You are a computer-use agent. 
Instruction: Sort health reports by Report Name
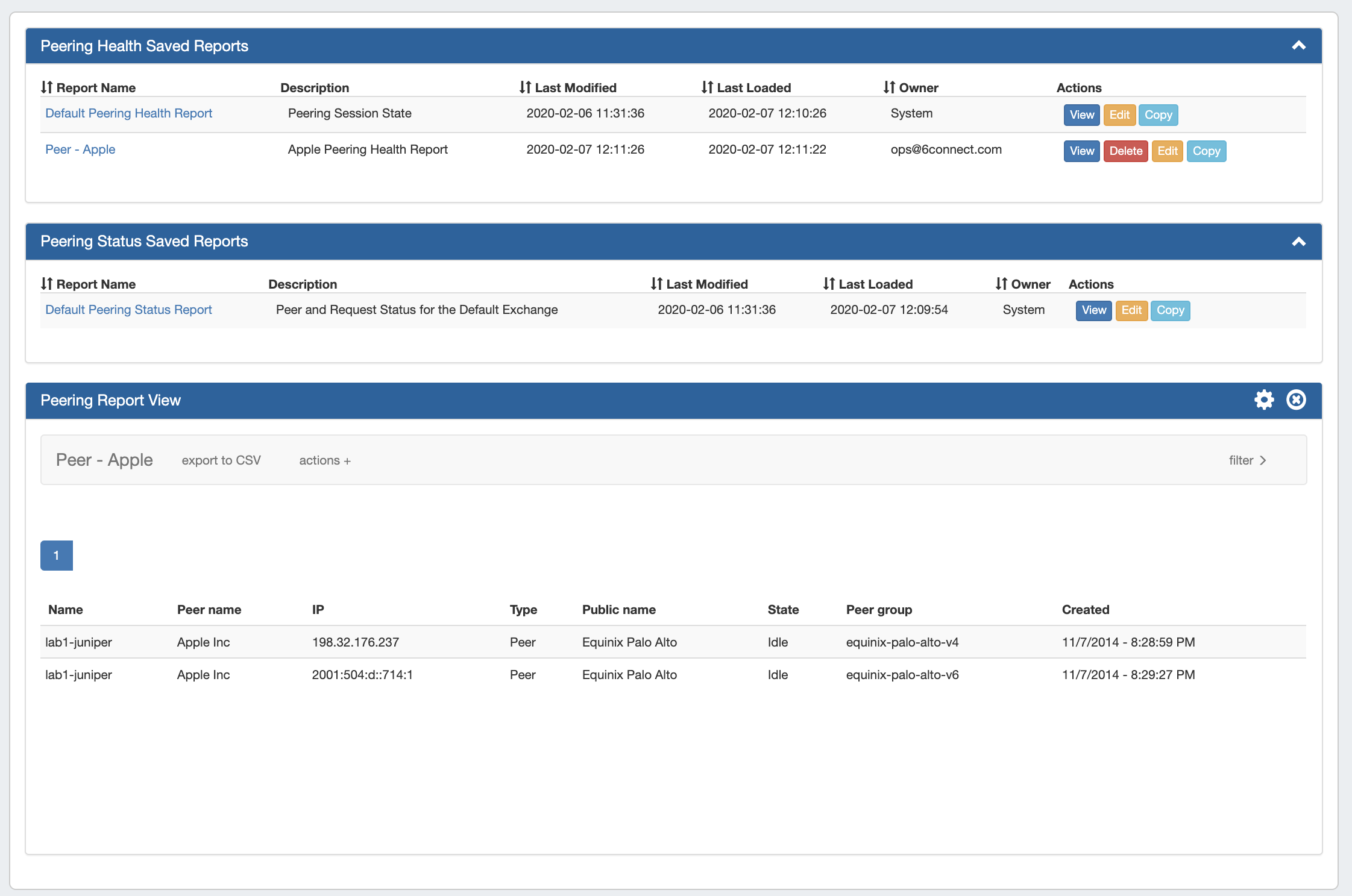pos(89,88)
